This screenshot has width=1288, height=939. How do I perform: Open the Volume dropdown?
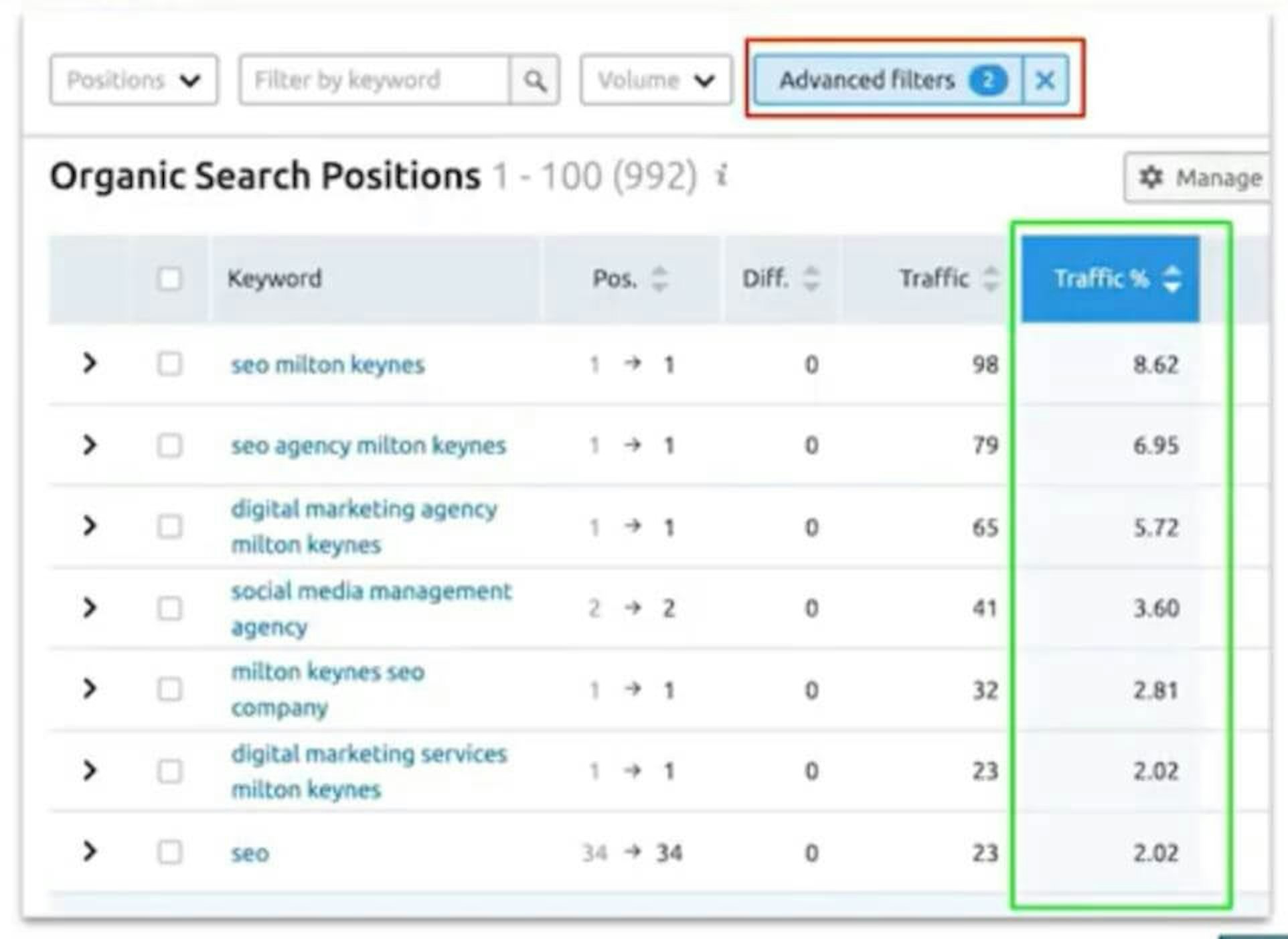click(x=655, y=81)
